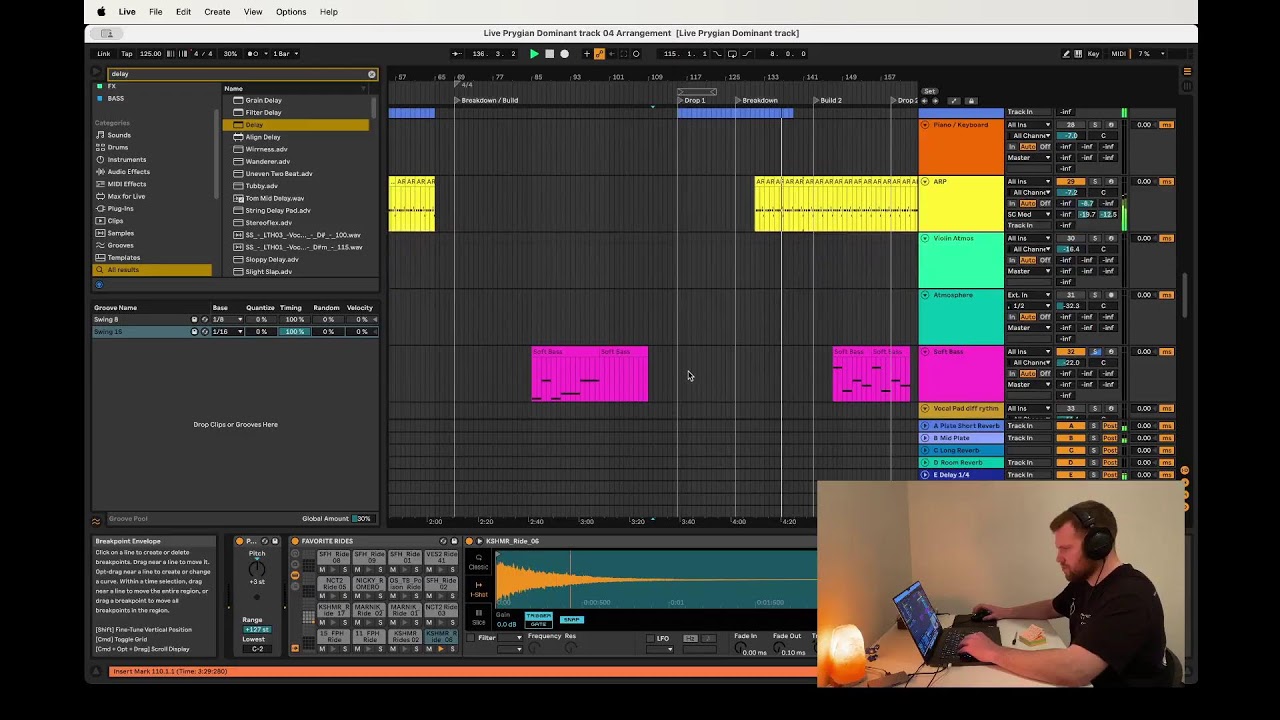
Task: Select 1-Shot mode in Simpler
Action: coord(479,589)
